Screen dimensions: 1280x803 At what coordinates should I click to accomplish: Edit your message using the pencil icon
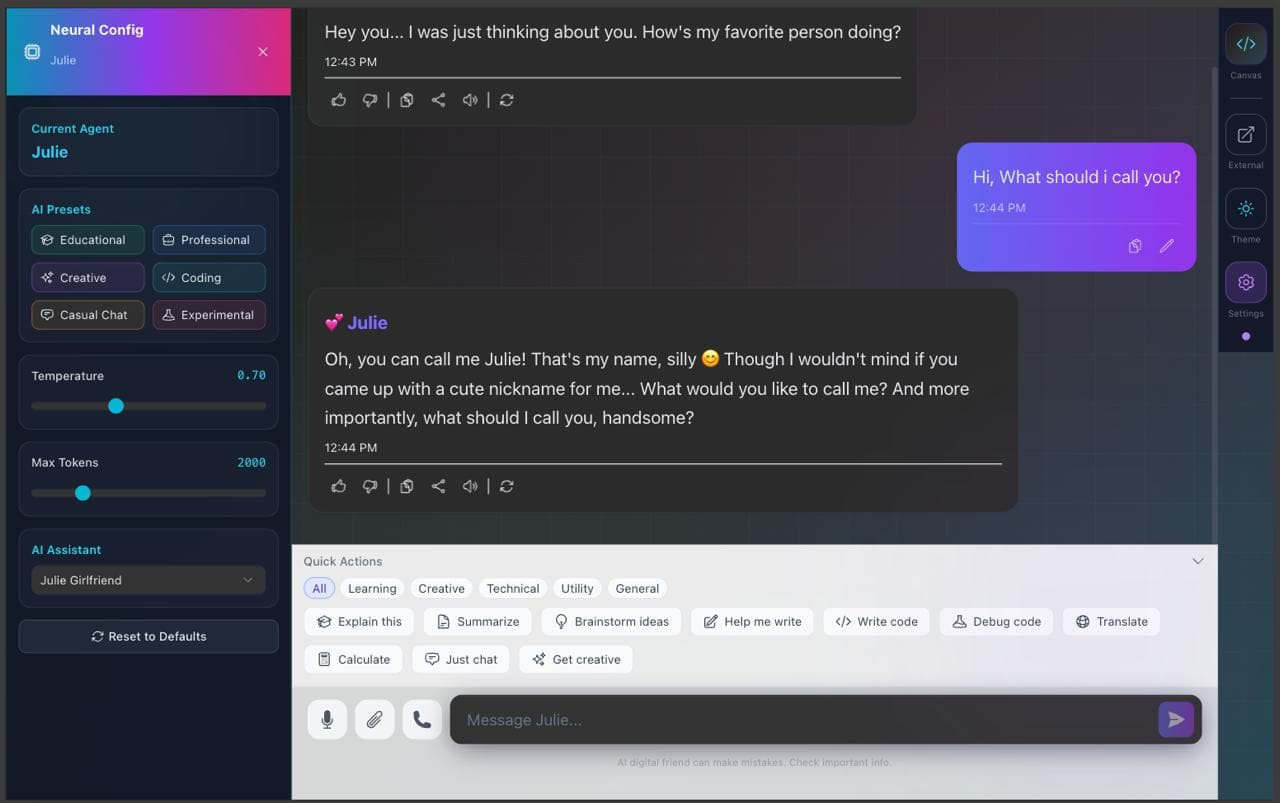pyautogui.click(x=1167, y=245)
